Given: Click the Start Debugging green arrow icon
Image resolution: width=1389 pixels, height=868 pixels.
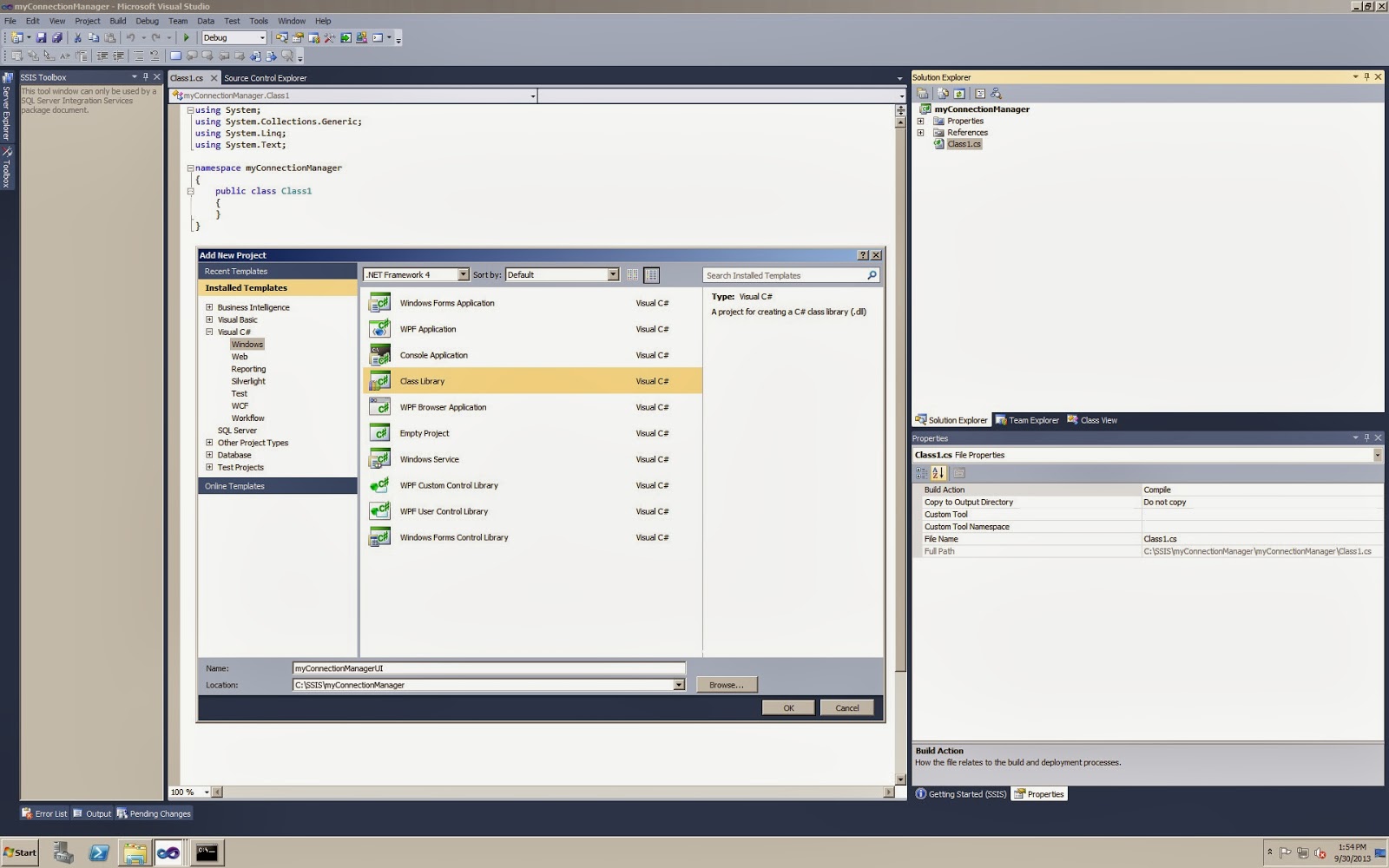Looking at the screenshot, I should coord(187,38).
